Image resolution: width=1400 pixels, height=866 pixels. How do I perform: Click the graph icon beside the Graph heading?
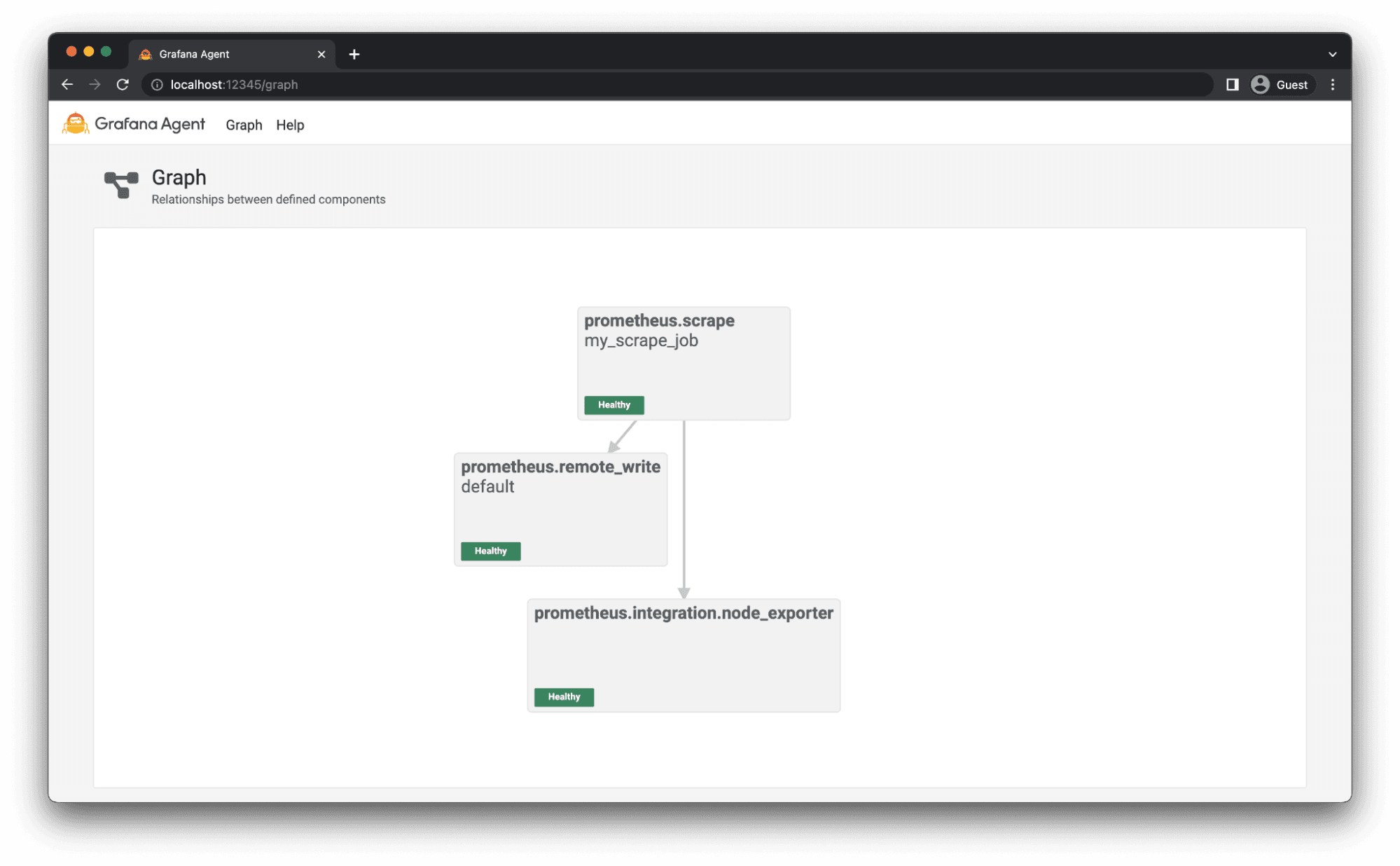pos(120,185)
